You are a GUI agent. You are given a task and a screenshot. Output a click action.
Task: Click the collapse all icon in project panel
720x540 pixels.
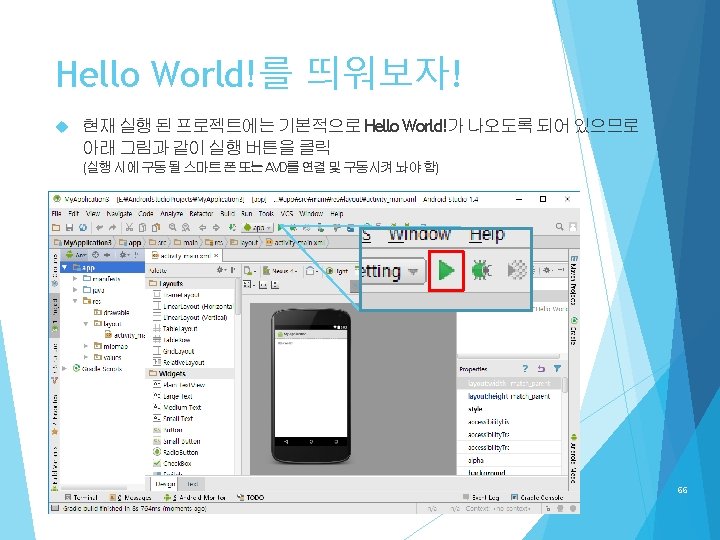point(107,254)
